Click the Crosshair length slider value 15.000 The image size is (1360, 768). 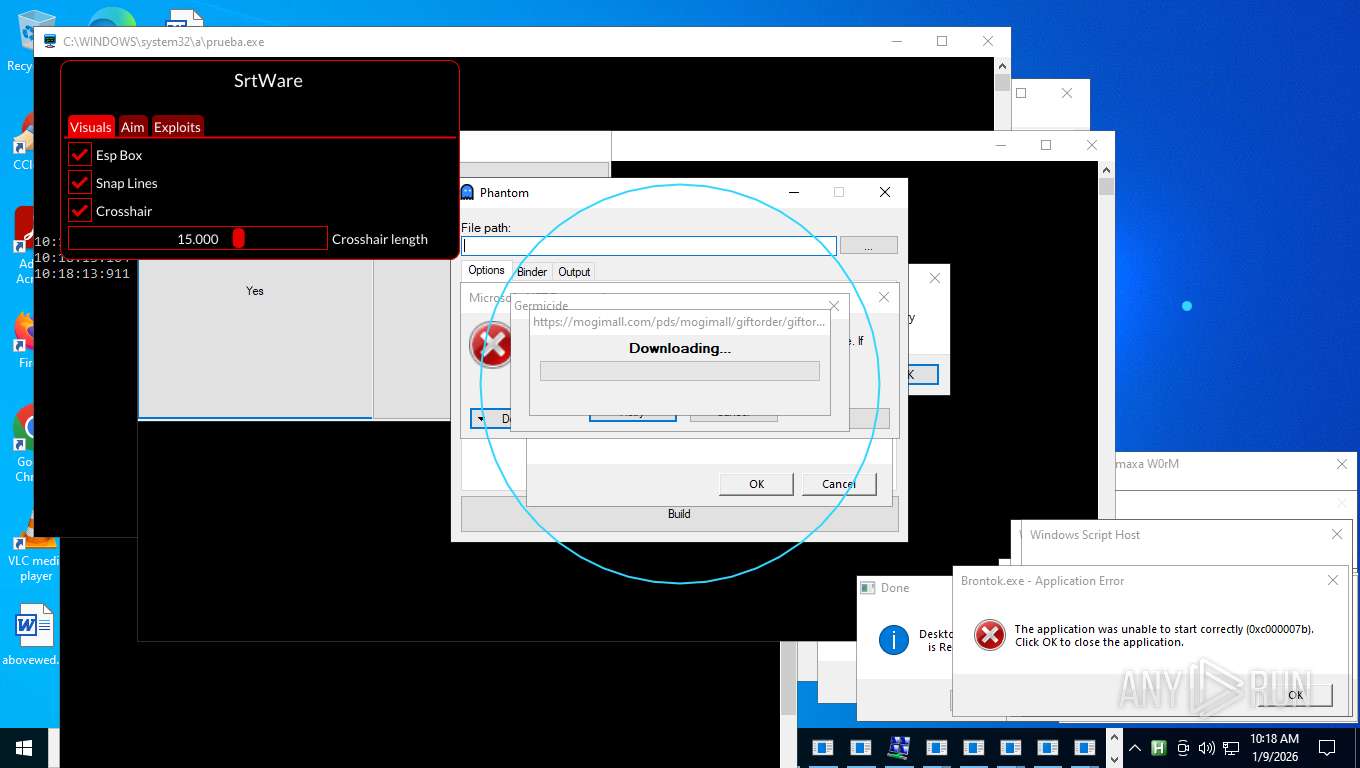(198, 239)
